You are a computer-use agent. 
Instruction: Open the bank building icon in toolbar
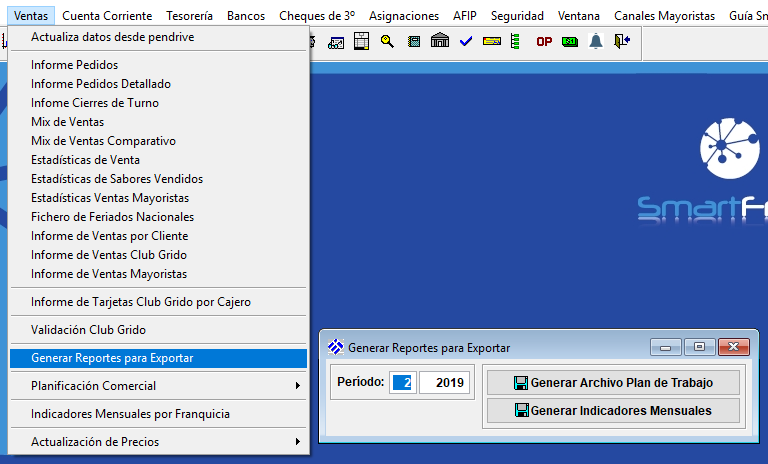439,41
